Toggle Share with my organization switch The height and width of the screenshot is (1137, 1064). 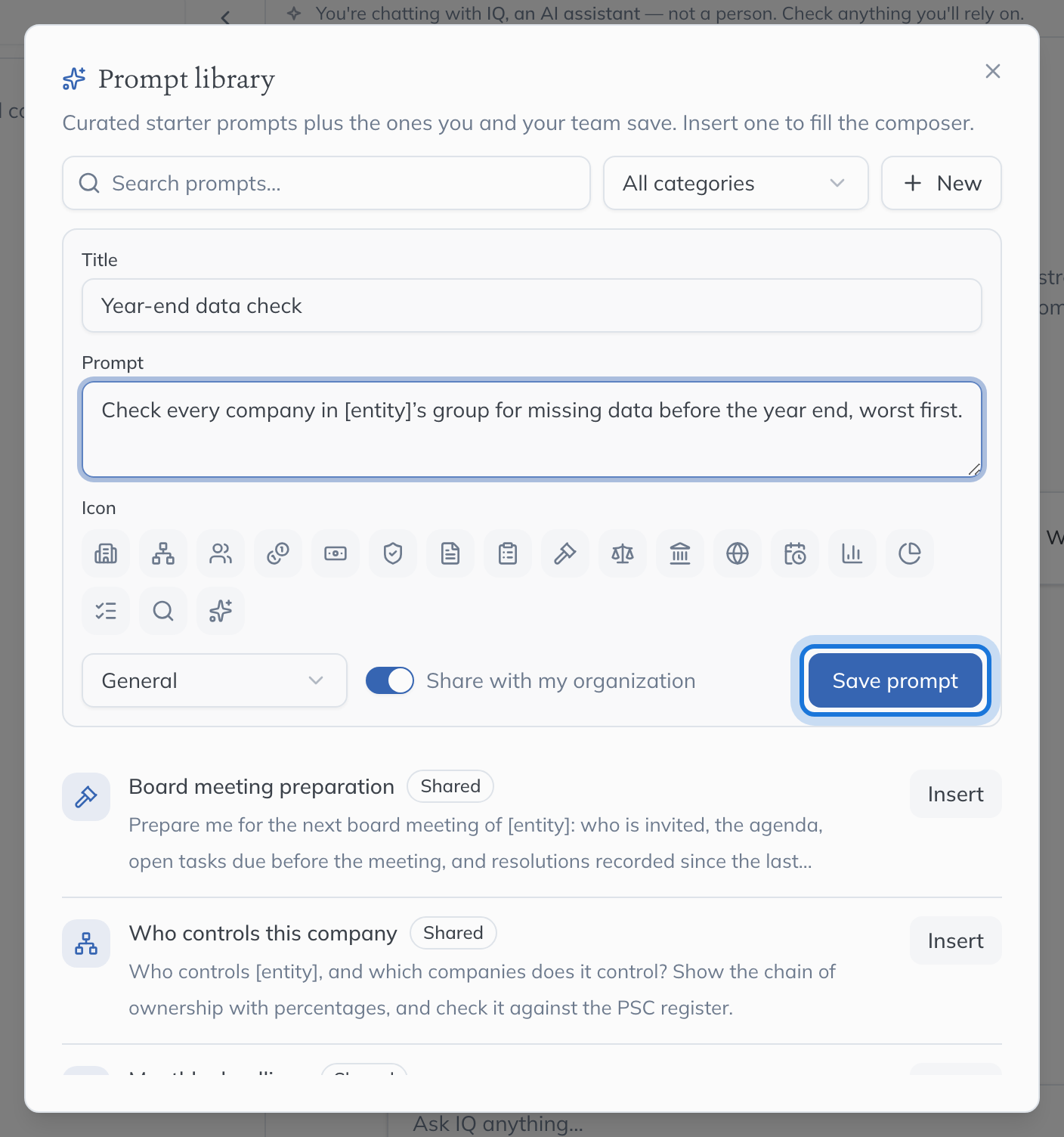click(x=390, y=680)
